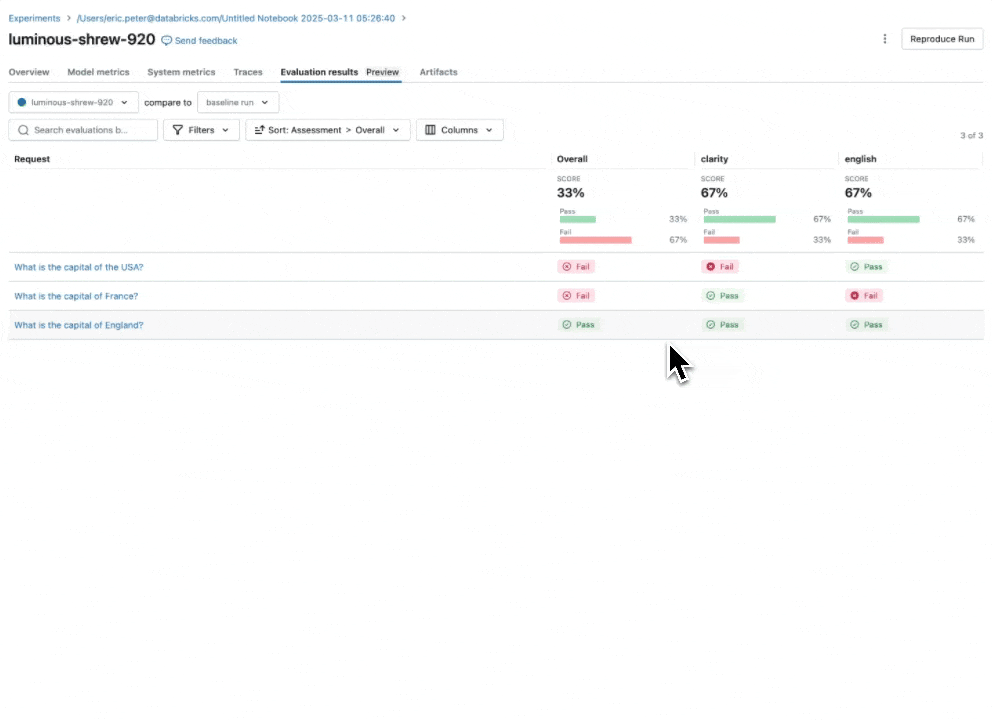Click the Send feedback speech bubble icon
992x720 pixels.
pos(167,41)
